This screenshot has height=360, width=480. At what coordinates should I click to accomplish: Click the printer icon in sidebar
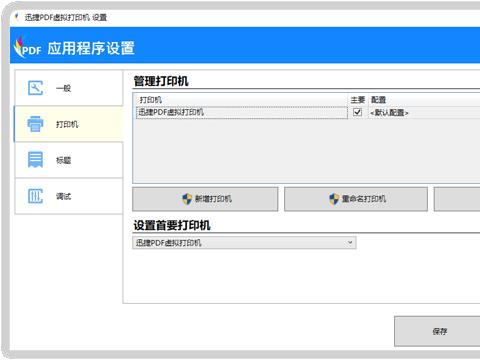tap(35, 124)
